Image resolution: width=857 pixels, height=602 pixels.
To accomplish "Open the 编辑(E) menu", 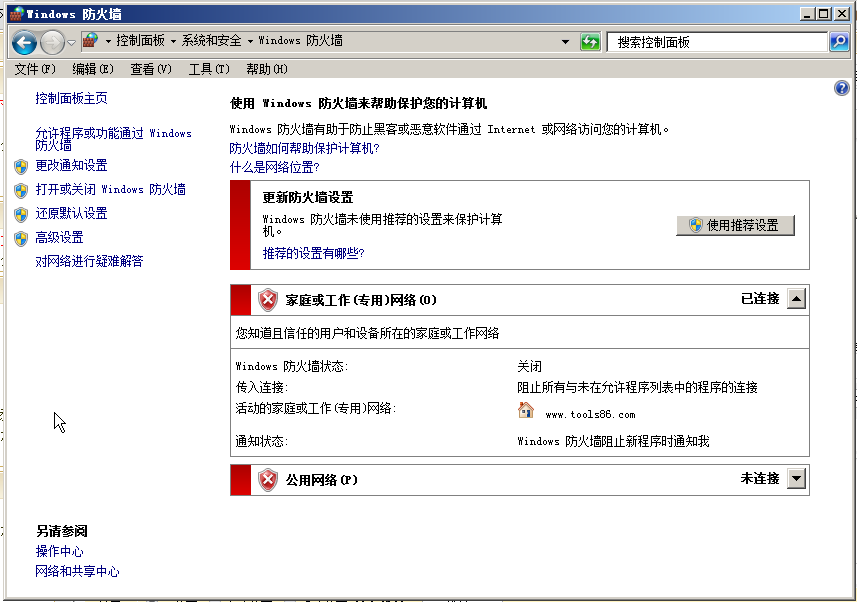I will 93,69.
